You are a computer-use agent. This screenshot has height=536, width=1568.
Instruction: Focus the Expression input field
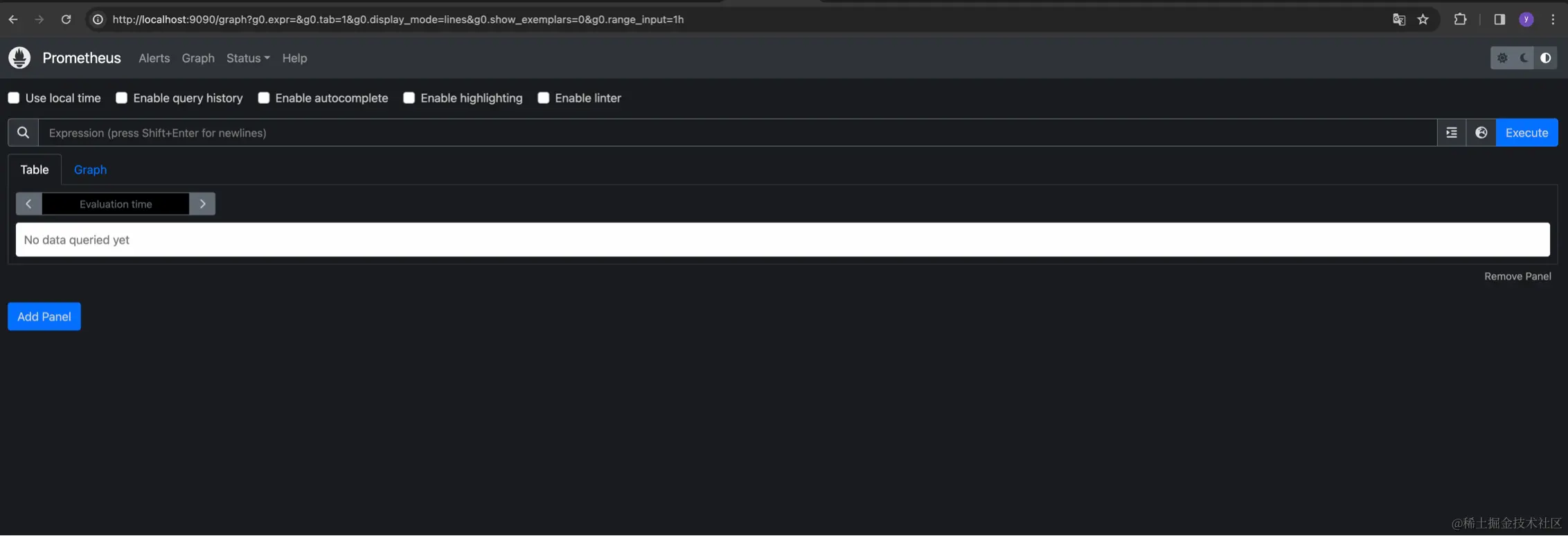pos(738,132)
